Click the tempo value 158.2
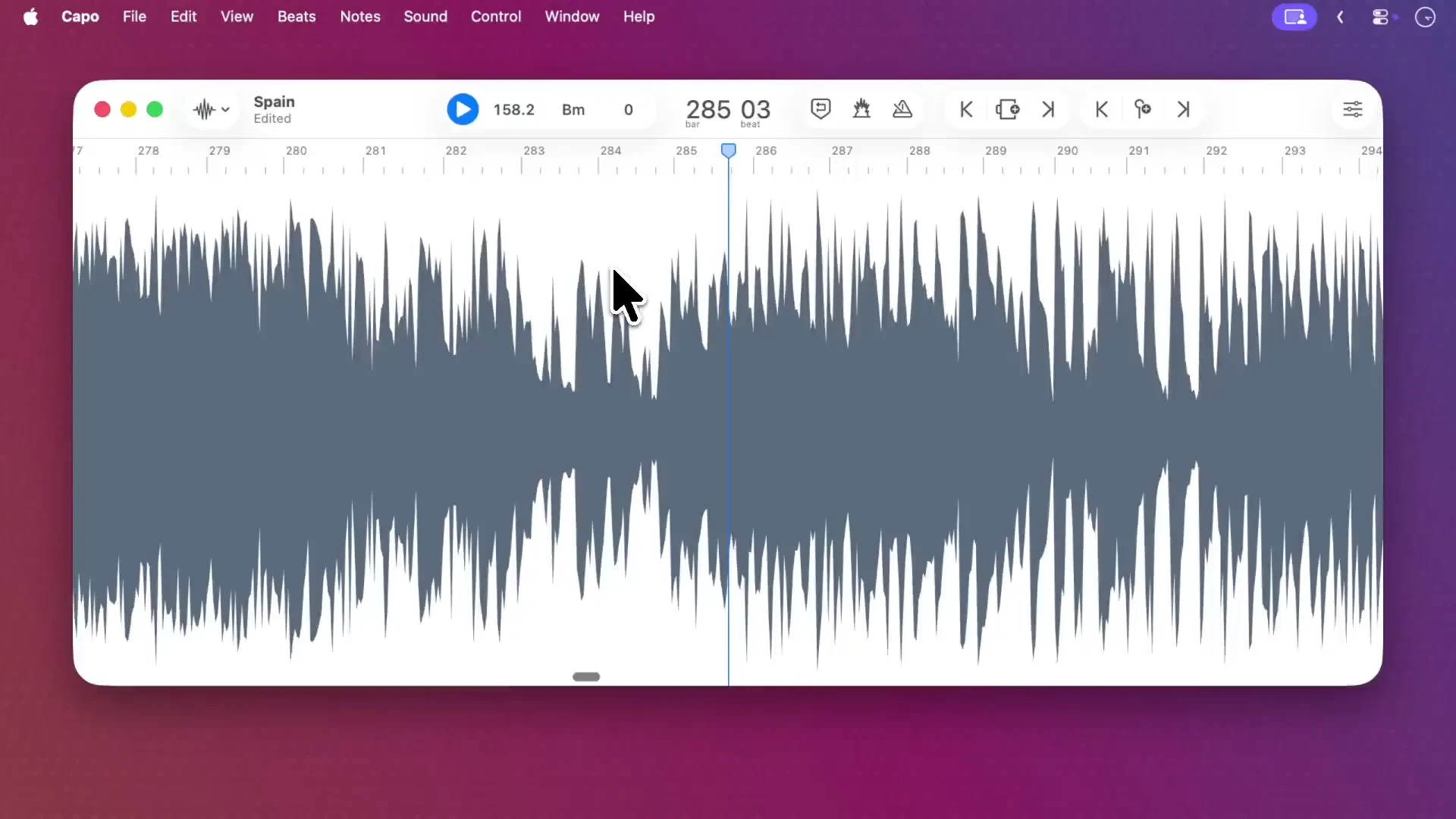The width and height of the screenshot is (1456, 819). (513, 109)
